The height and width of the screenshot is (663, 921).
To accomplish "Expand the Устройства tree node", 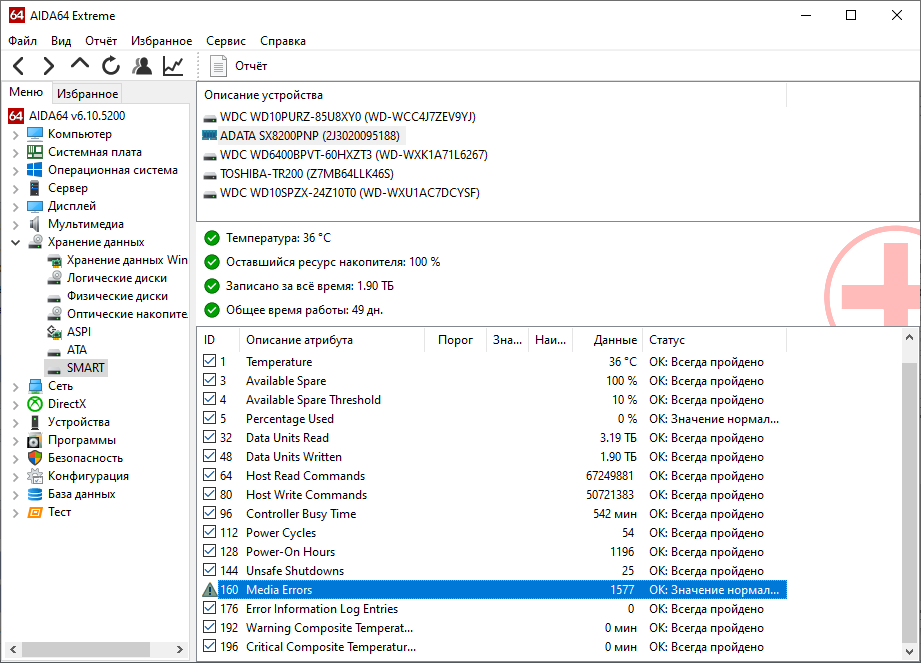I will click(x=16, y=422).
